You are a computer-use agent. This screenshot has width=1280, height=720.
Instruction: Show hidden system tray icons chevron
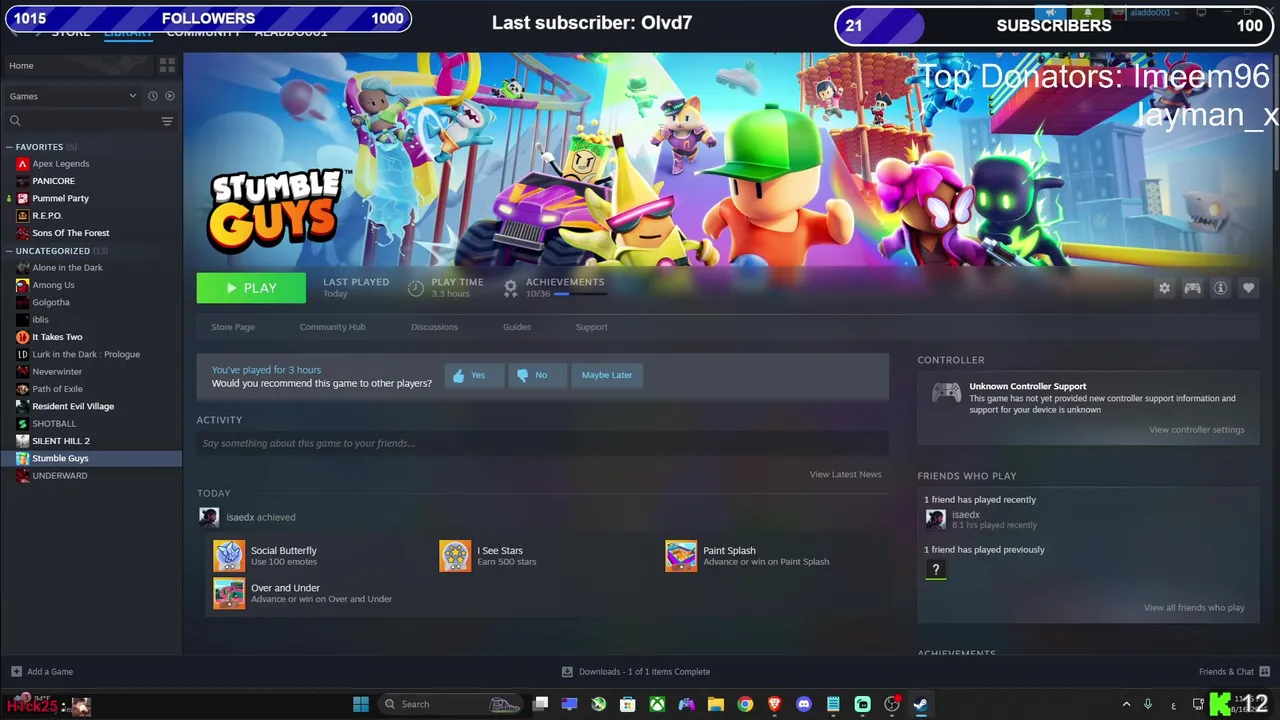click(x=1126, y=704)
